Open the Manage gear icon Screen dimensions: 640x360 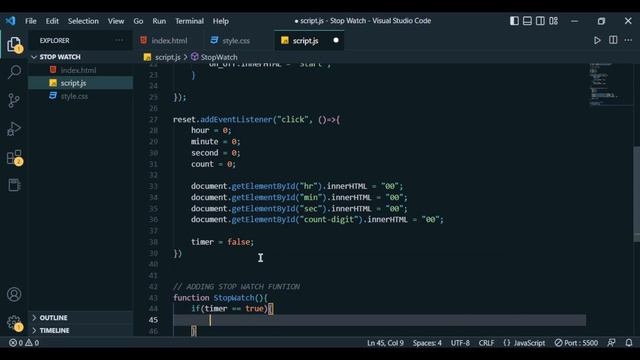pos(14,322)
